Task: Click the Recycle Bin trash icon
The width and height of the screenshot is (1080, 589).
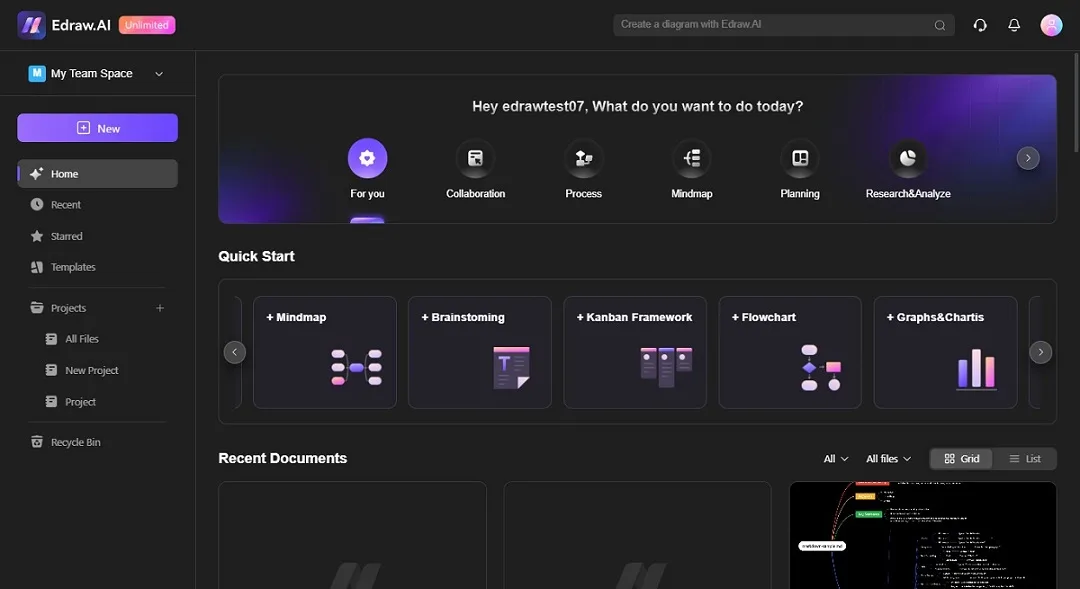Action: tap(37, 442)
